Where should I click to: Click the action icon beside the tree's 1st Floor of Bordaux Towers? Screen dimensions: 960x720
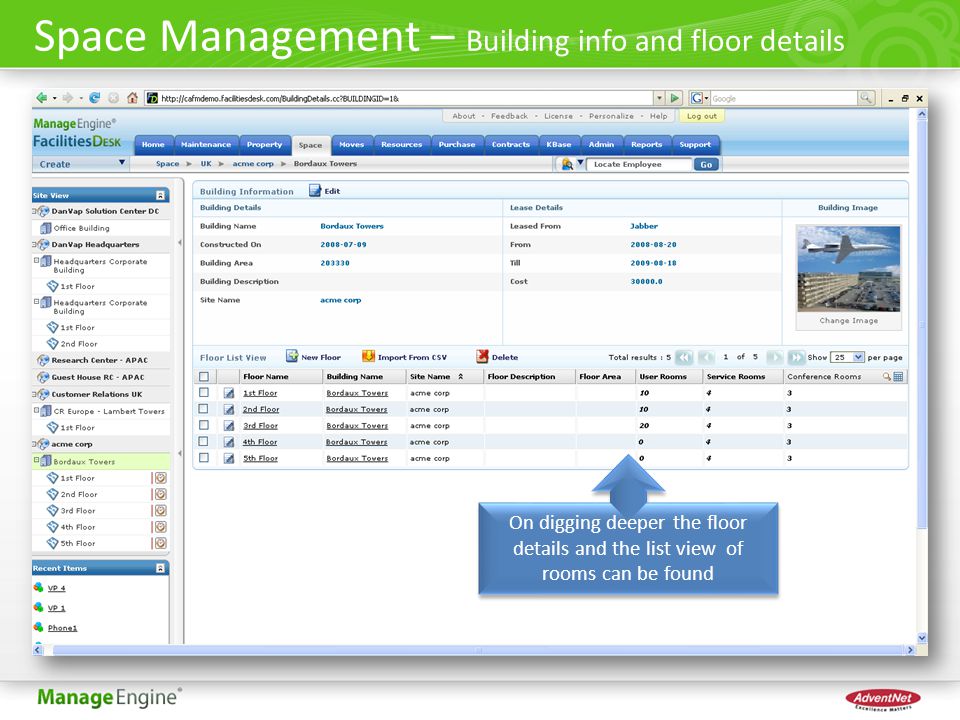pos(160,478)
